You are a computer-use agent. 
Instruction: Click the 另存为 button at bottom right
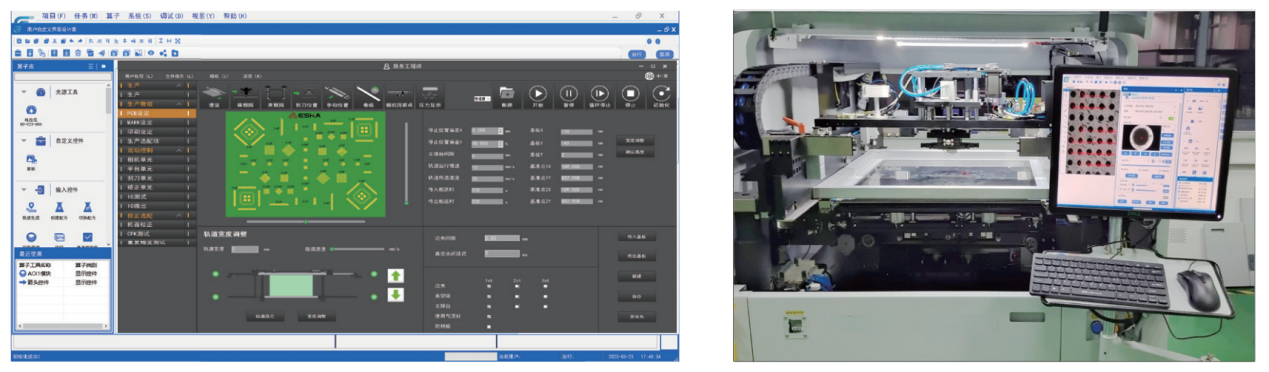636,317
